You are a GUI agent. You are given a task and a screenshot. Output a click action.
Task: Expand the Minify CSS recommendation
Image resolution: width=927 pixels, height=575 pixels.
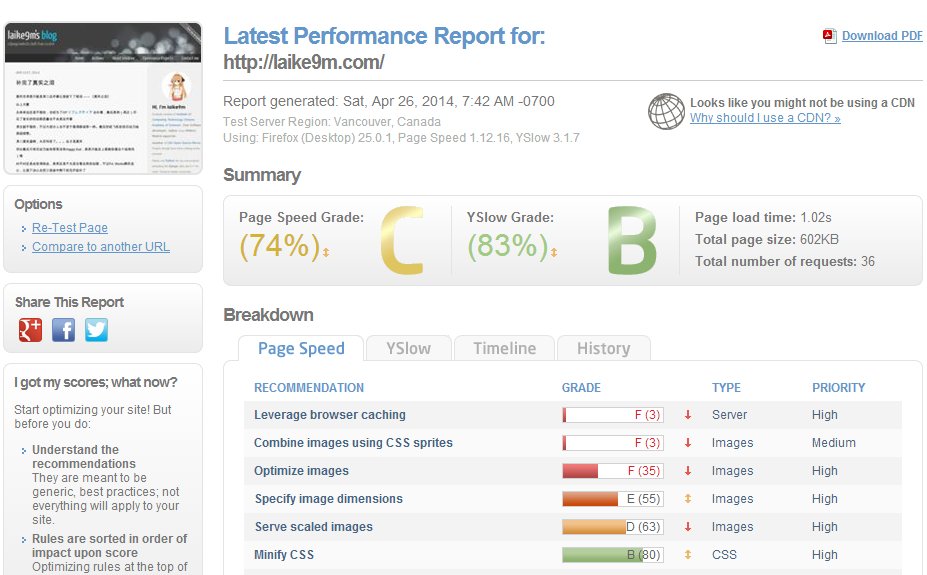click(x=284, y=555)
